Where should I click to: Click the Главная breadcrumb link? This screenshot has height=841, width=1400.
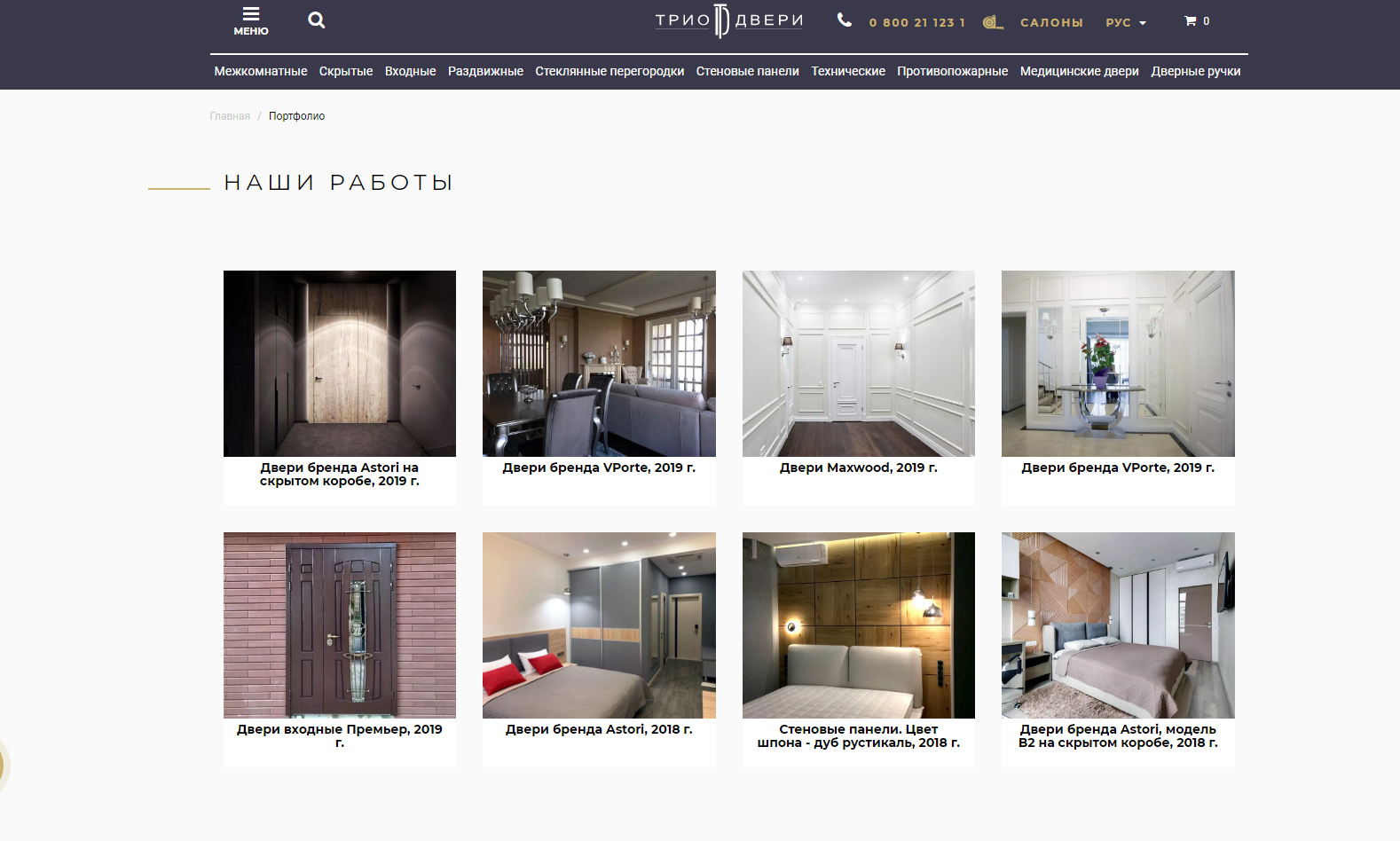tap(230, 116)
